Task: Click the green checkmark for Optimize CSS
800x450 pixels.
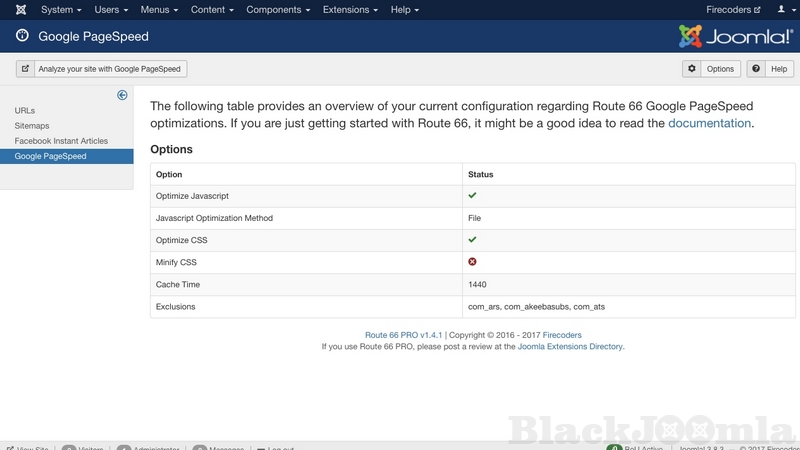Action: (x=472, y=240)
